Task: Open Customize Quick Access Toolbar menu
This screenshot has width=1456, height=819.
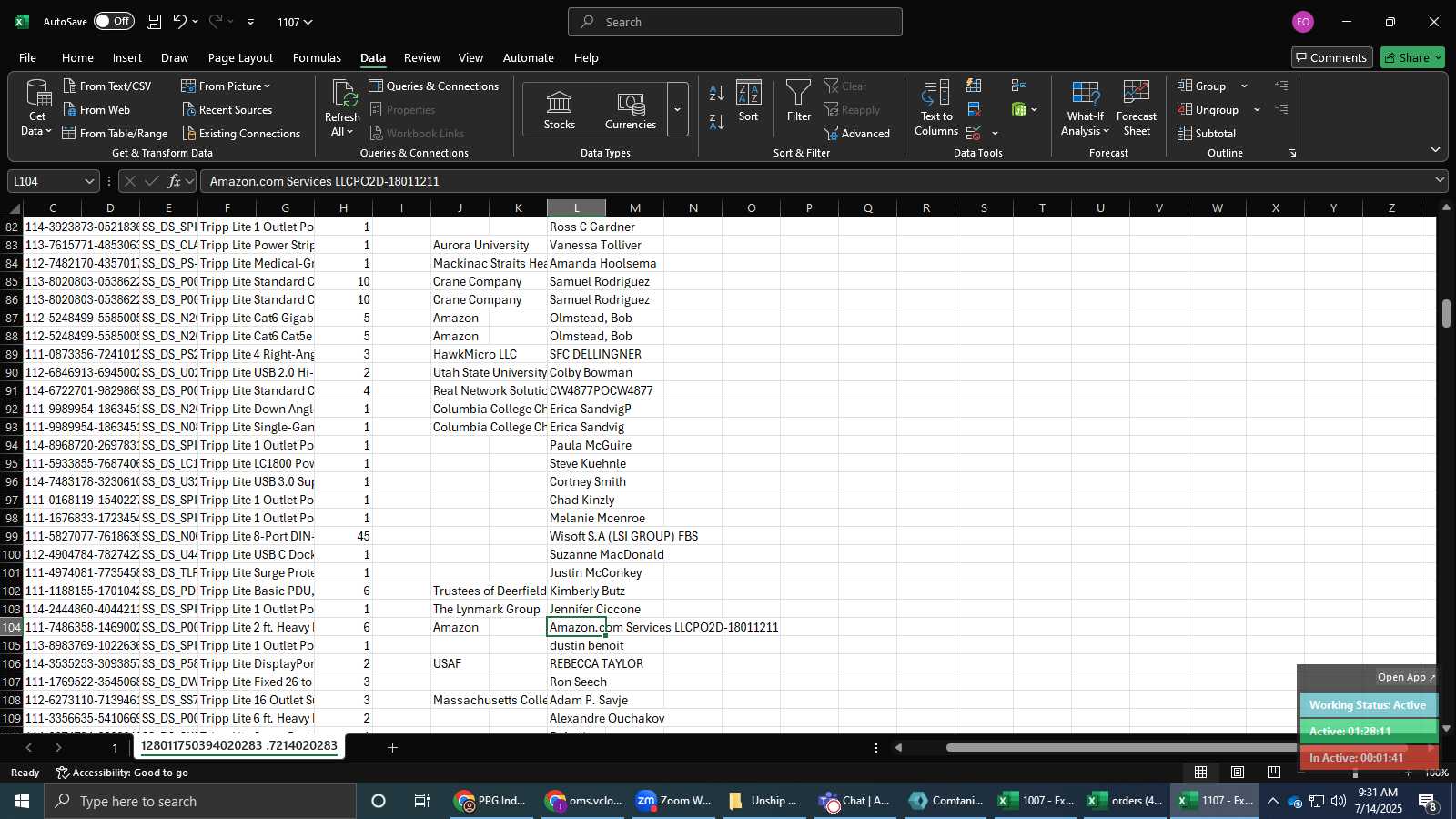Action: 251,22
